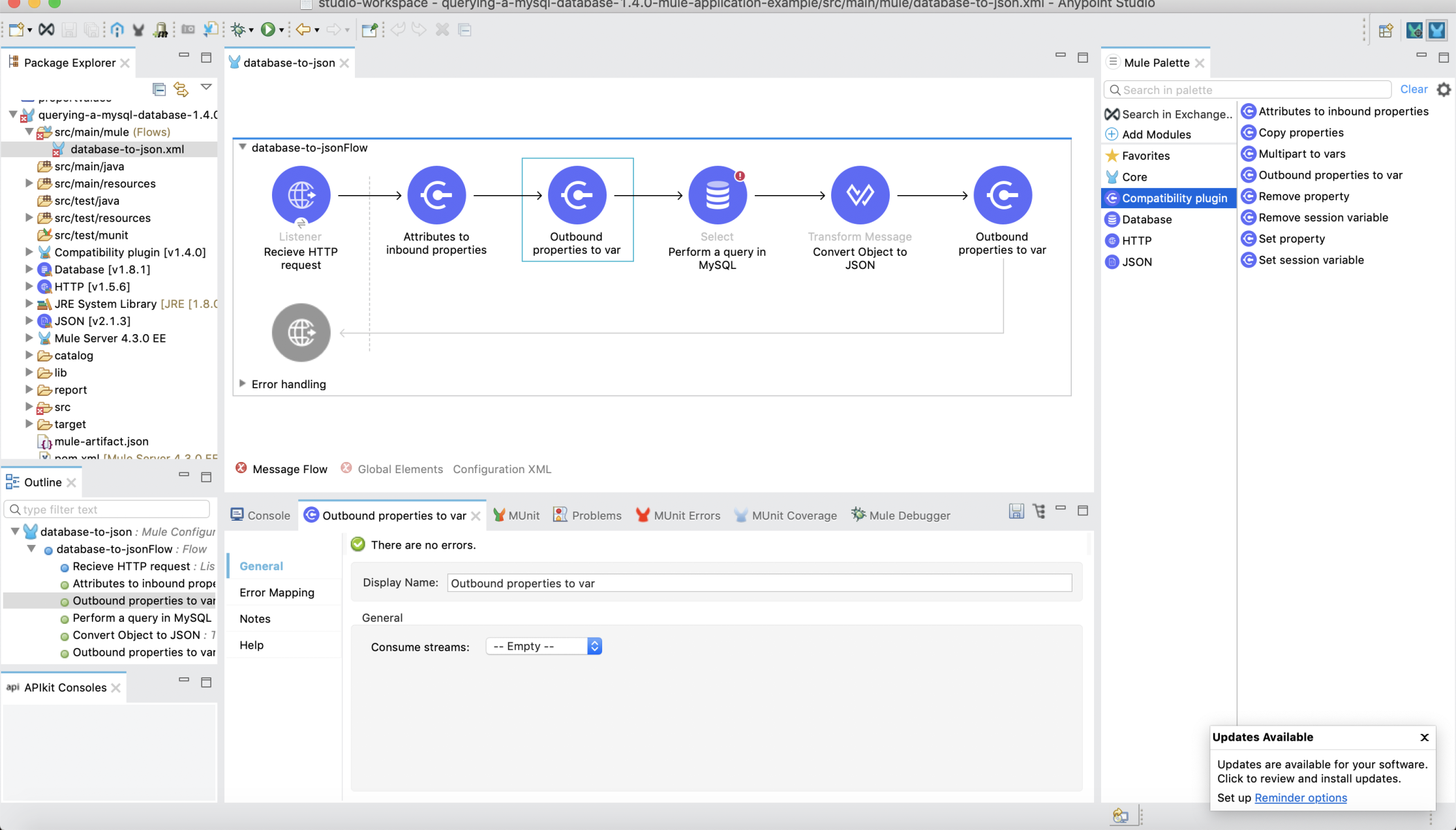Expand the catalog folder in Package Explorer
The image size is (1456, 830).
click(x=29, y=355)
